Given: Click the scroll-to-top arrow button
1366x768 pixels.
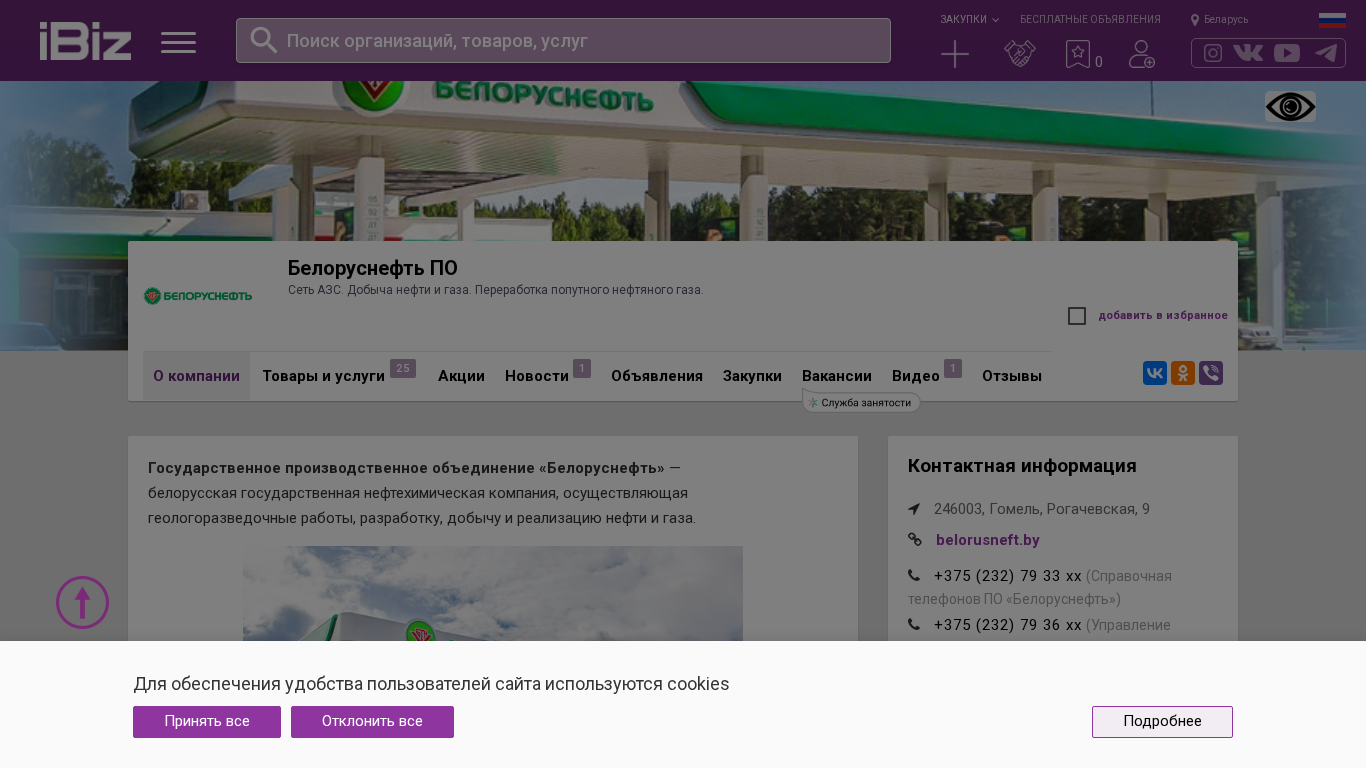Looking at the screenshot, I should click(x=82, y=602).
